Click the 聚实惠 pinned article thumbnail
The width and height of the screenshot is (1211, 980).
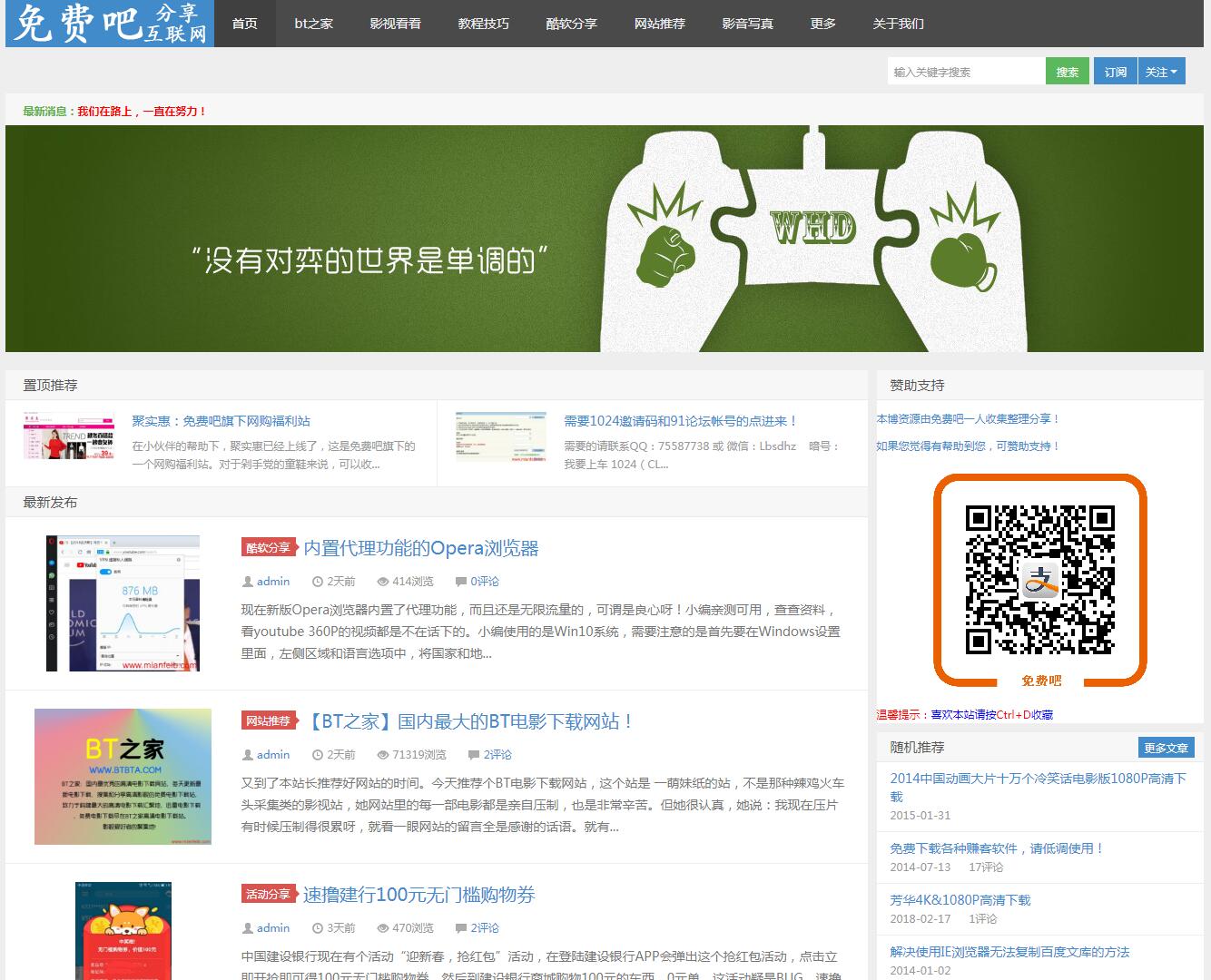(69, 436)
